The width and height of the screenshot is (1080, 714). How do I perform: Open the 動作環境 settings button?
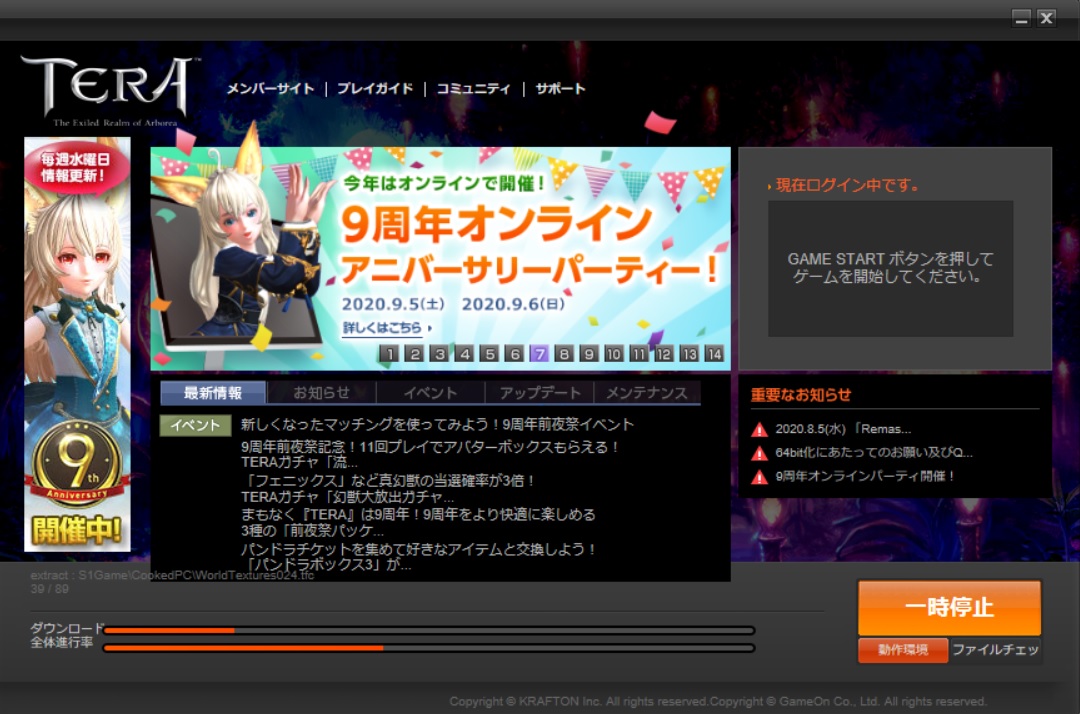point(902,650)
